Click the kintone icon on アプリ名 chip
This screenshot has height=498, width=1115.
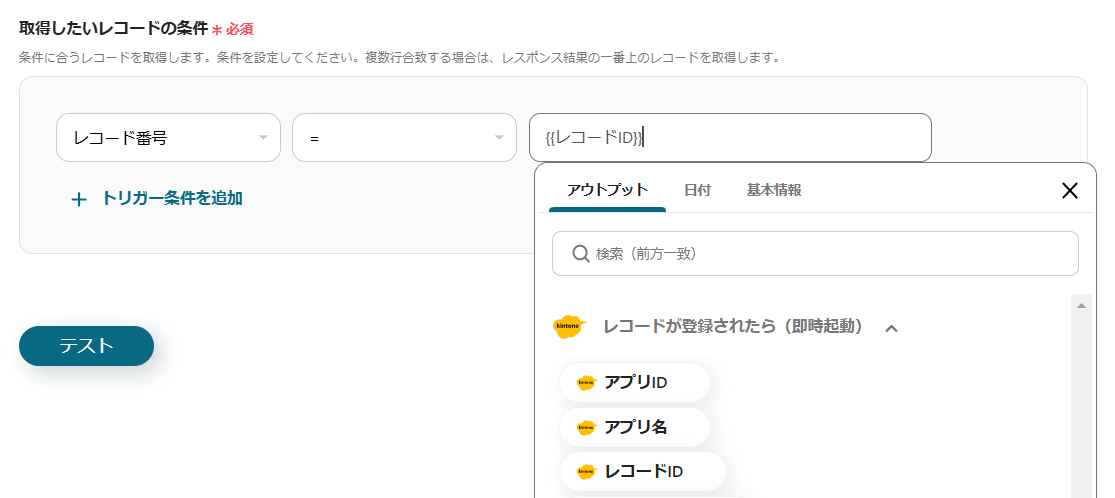coord(586,427)
